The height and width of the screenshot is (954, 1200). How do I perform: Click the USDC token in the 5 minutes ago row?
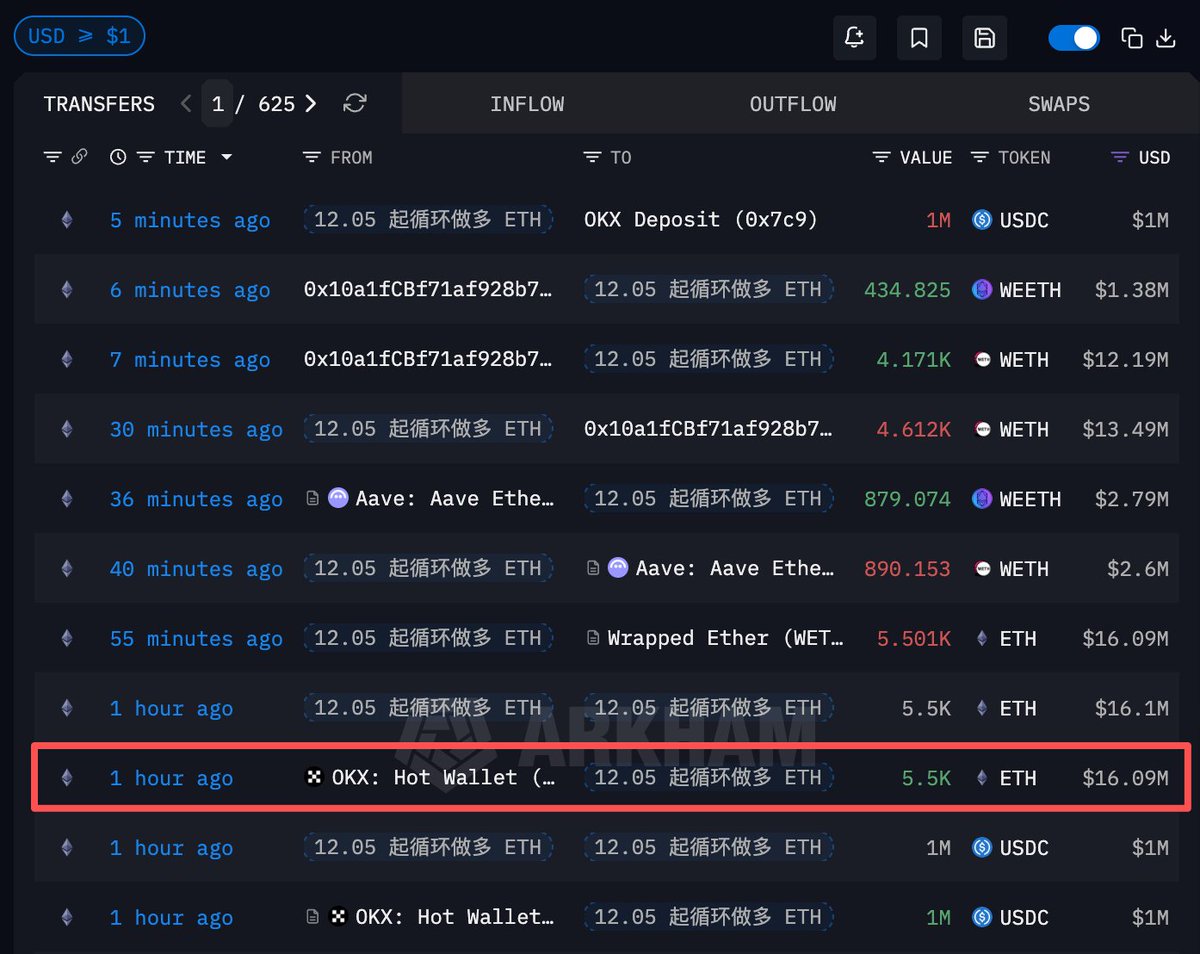click(1010, 220)
